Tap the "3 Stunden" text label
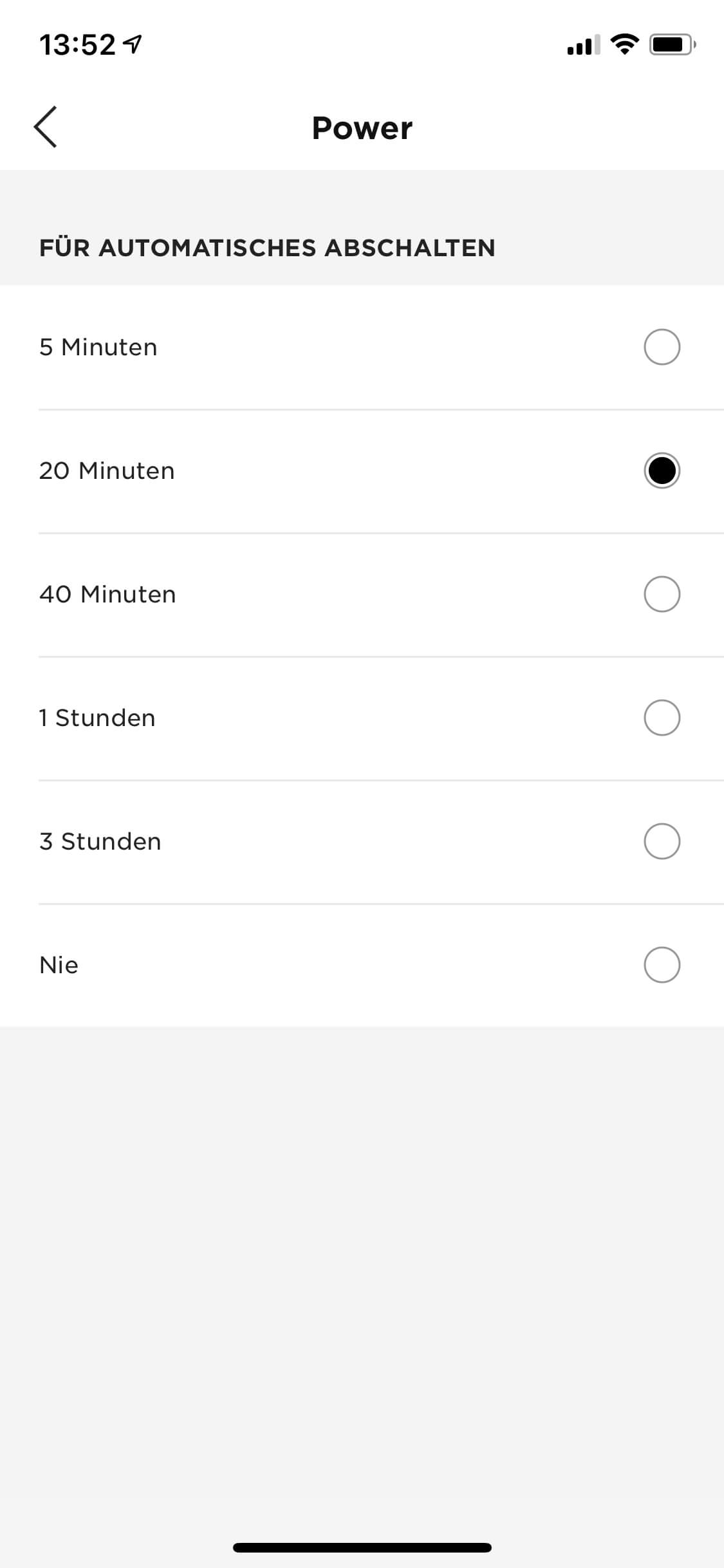The image size is (724, 1568). [100, 842]
